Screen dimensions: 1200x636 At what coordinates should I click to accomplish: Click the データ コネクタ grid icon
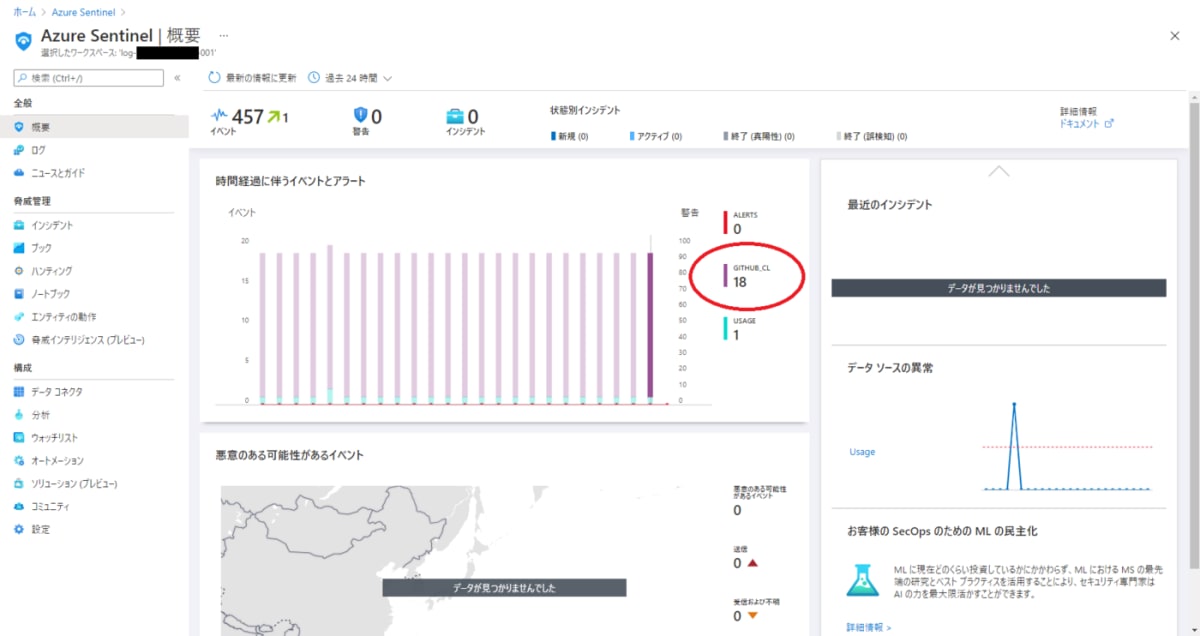(x=19, y=392)
